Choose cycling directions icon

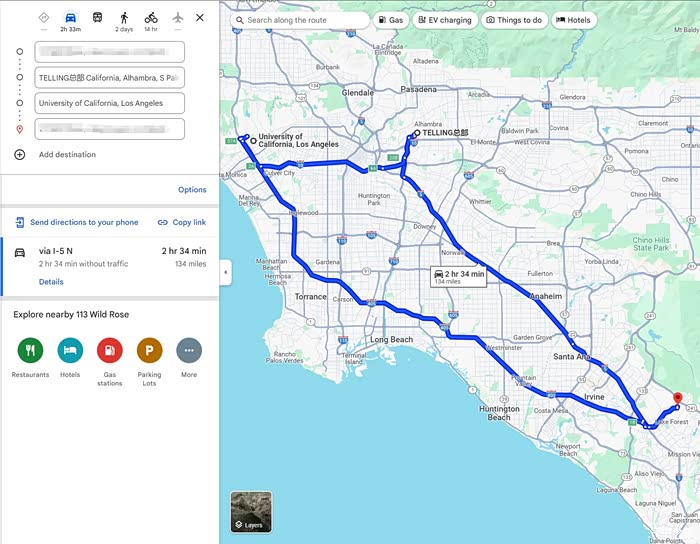(x=151, y=18)
